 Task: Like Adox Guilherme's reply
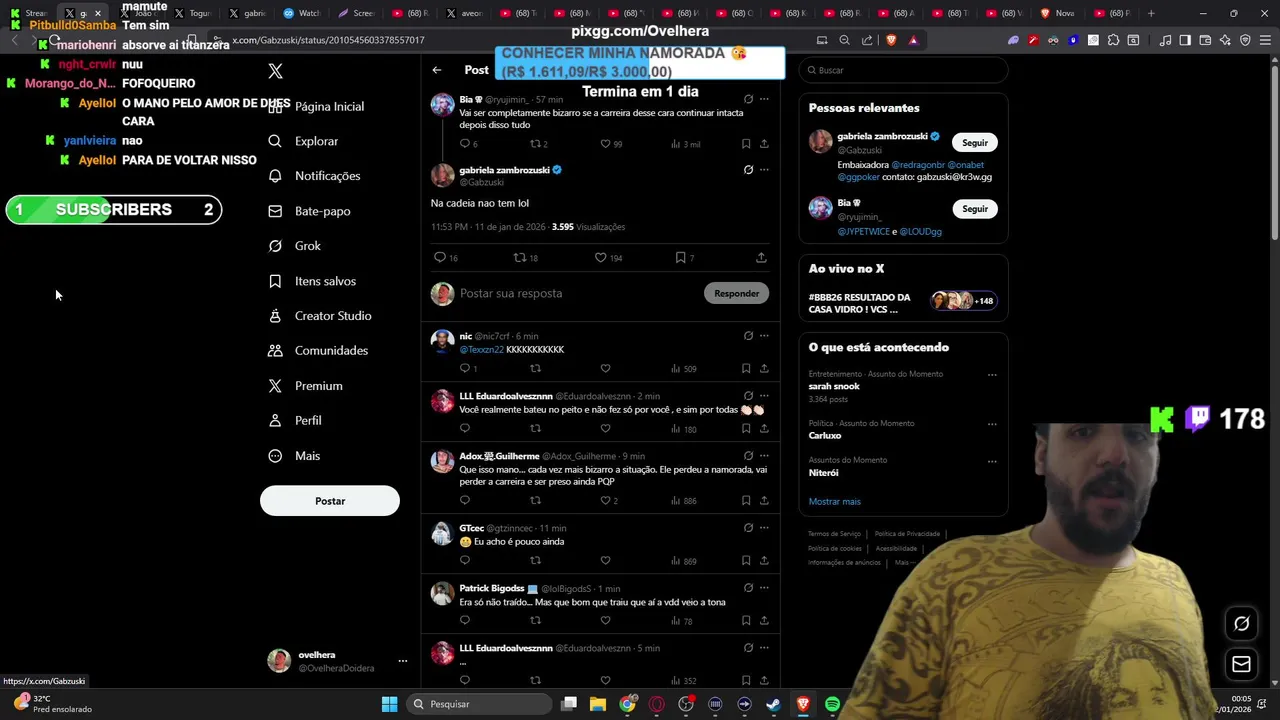coord(605,501)
